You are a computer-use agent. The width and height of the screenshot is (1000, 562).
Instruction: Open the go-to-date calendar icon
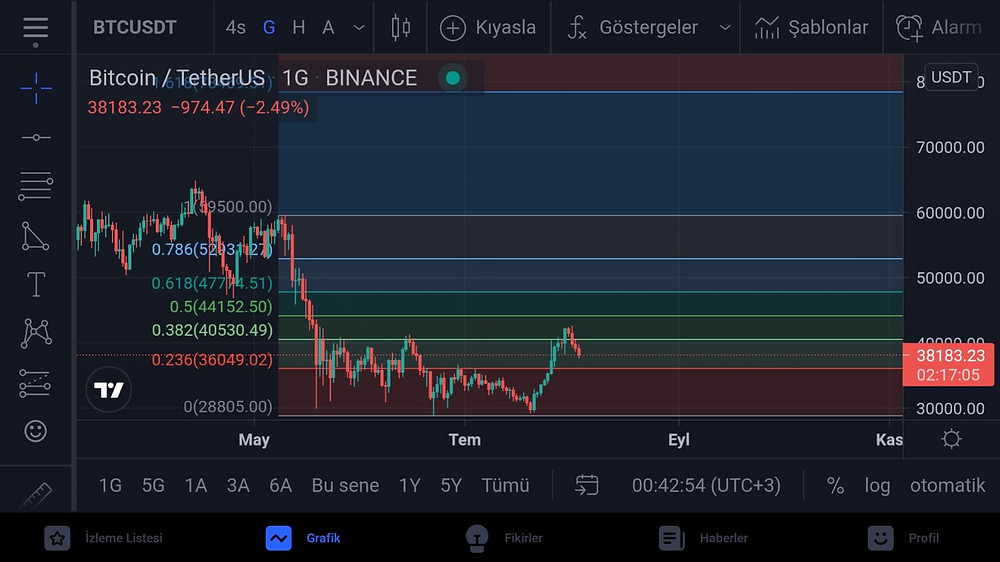[586, 485]
